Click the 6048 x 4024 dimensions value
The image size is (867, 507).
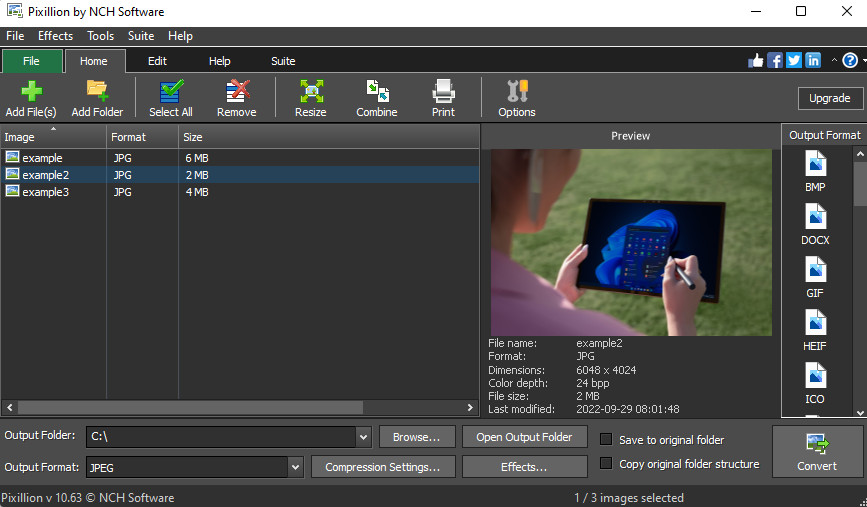(606, 370)
